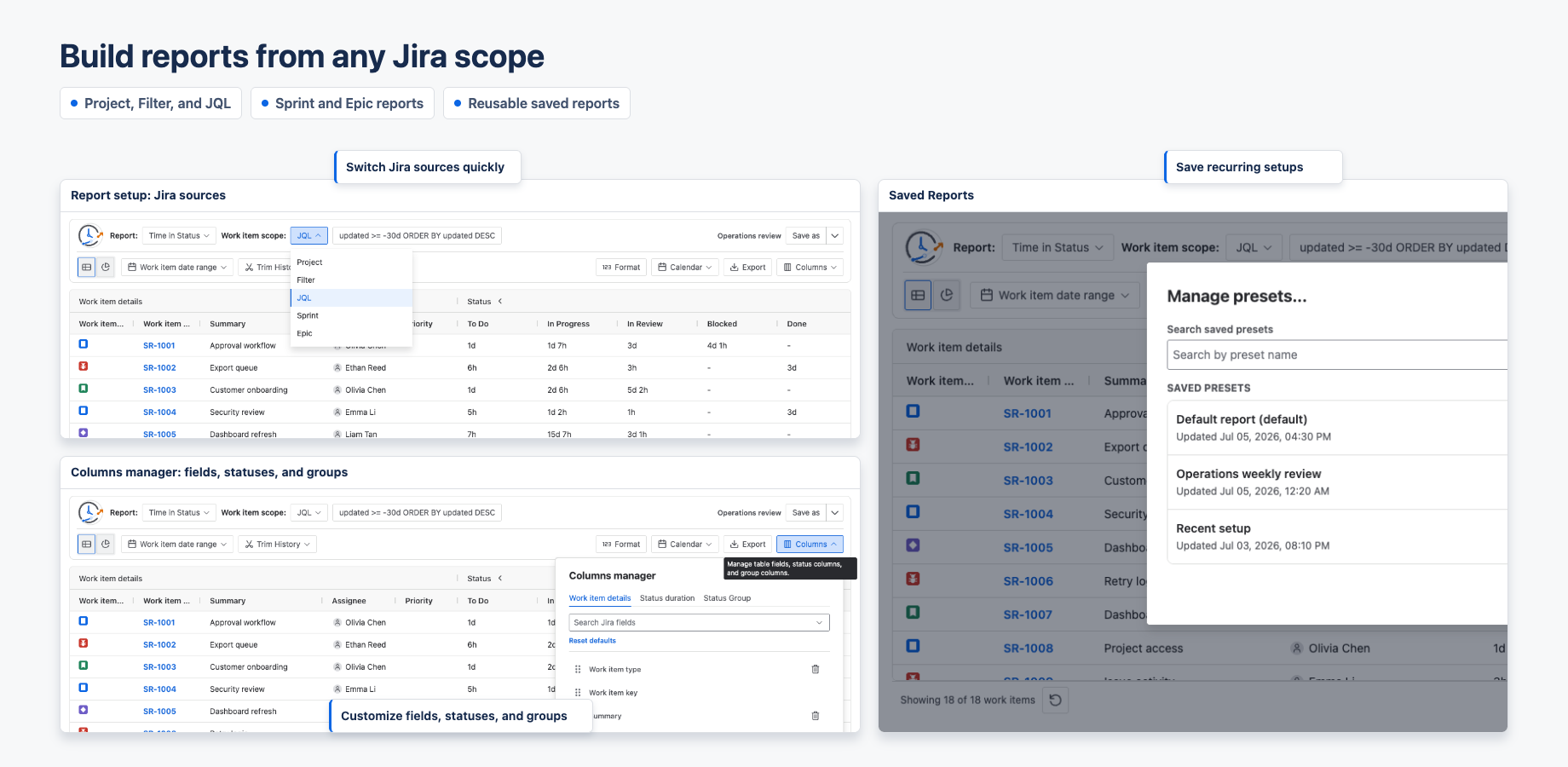Switch to chart view in Report setup panel
Image resolution: width=1568 pixels, height=767 pixels.
[x=106, y=268]
